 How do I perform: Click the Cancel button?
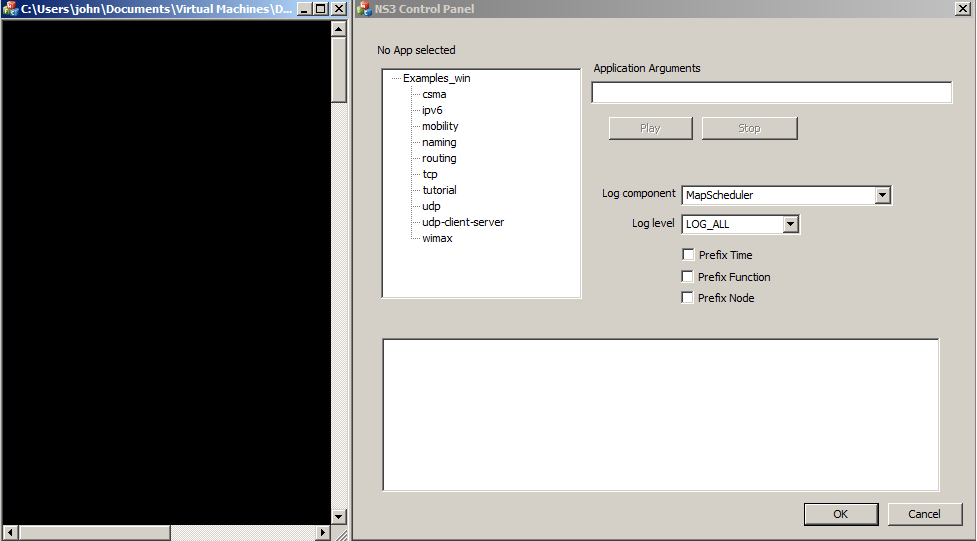(x=925, y=514)
